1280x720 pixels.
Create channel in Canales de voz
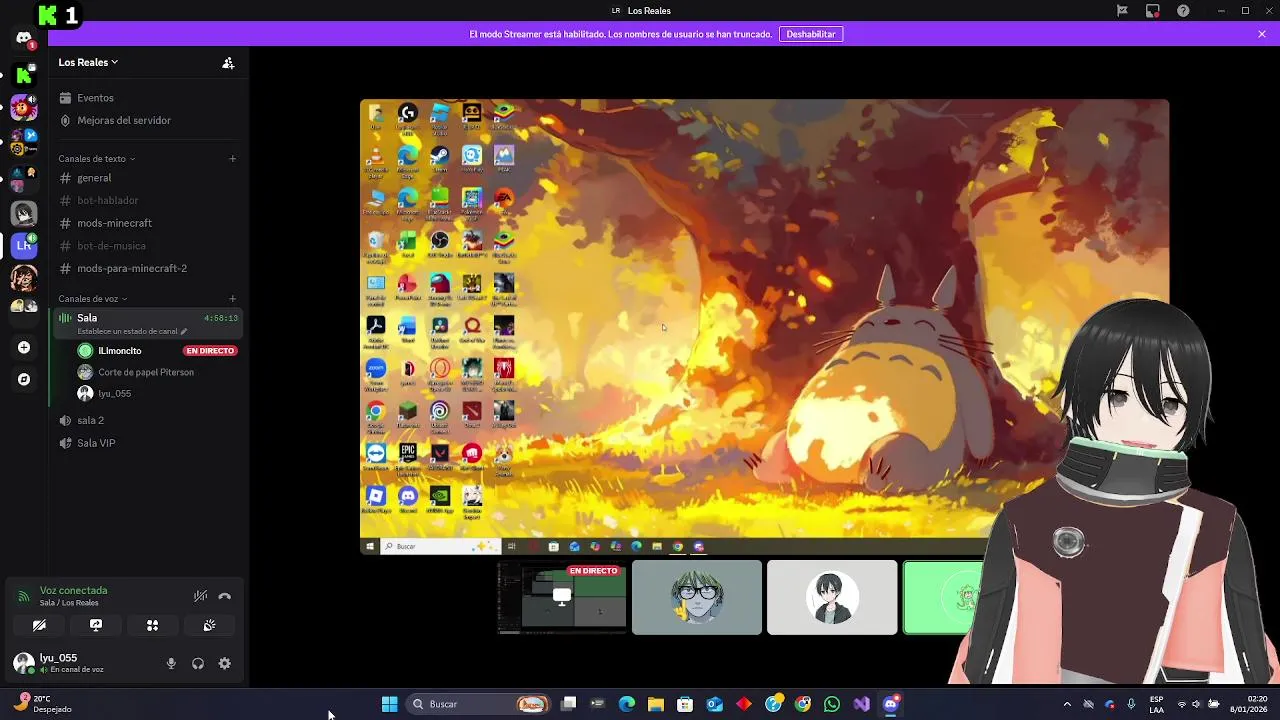point(232,298)
